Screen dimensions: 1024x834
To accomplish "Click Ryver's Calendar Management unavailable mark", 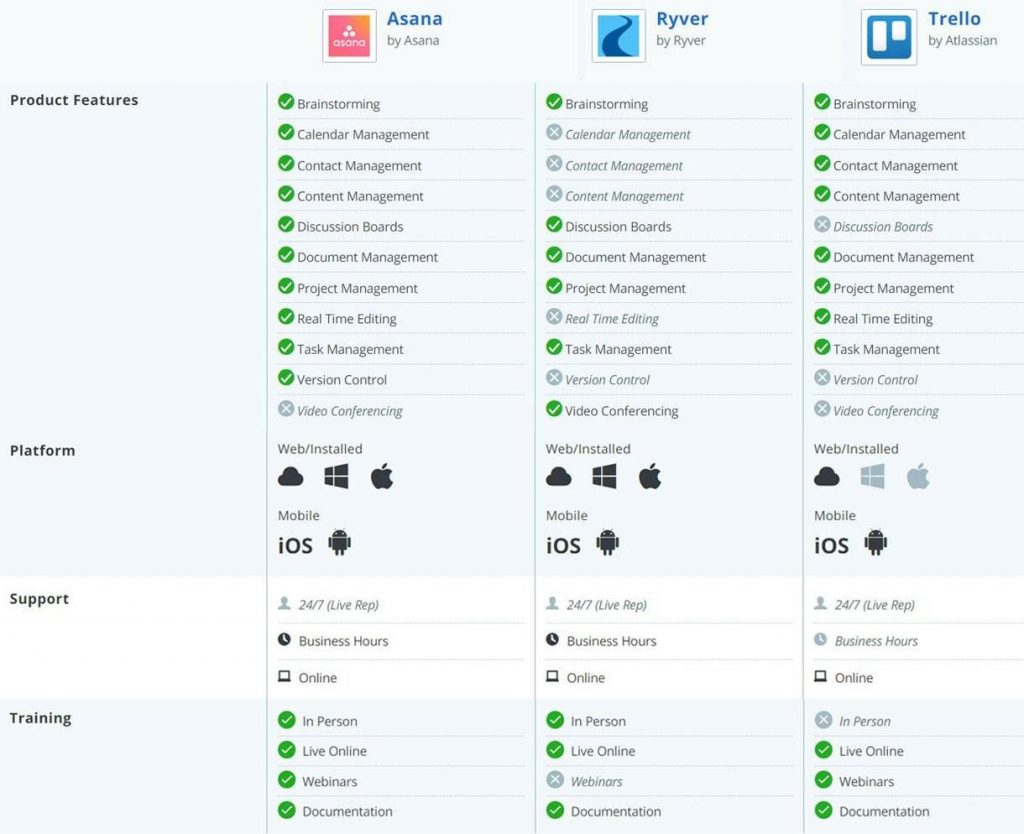I will pos(554,133).
